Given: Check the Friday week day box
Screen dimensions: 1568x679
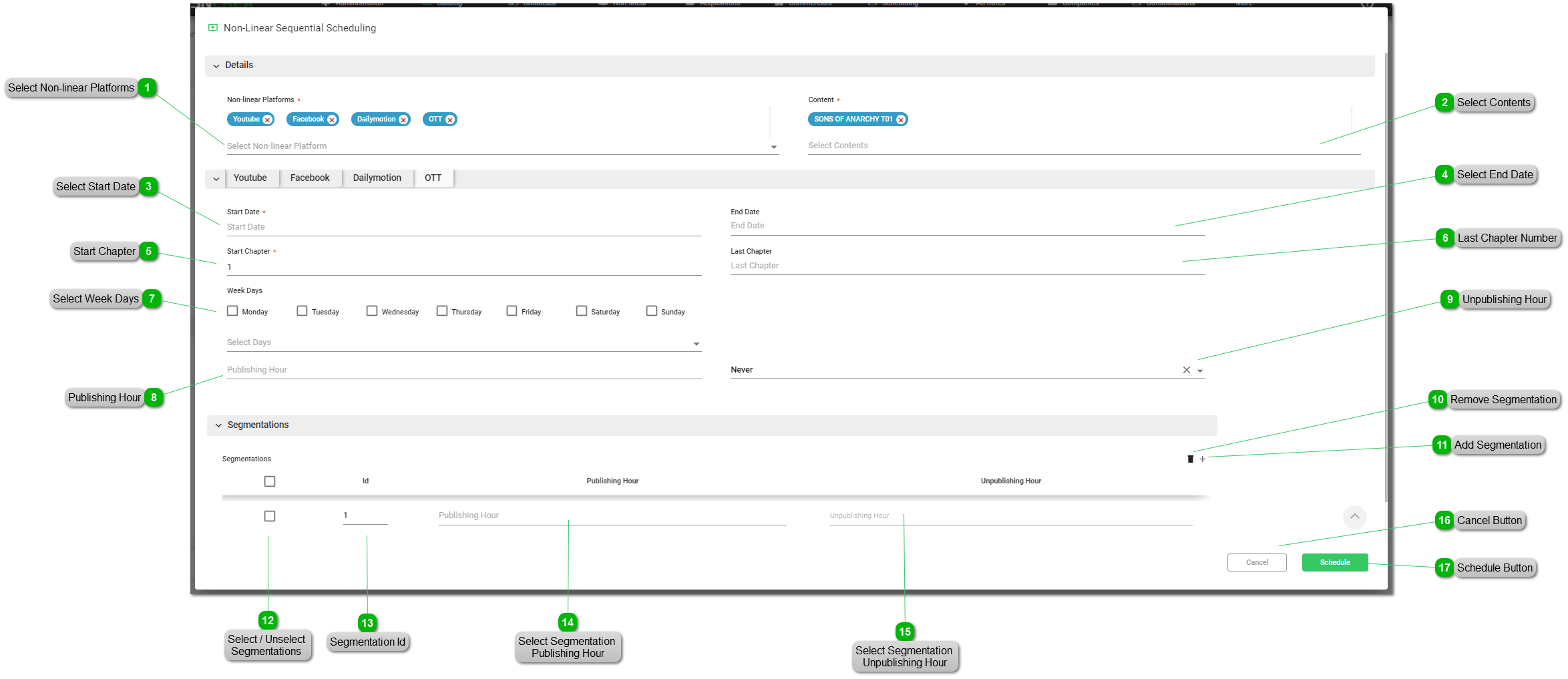Looking at the screenshot, I should [x=512, y=311].
